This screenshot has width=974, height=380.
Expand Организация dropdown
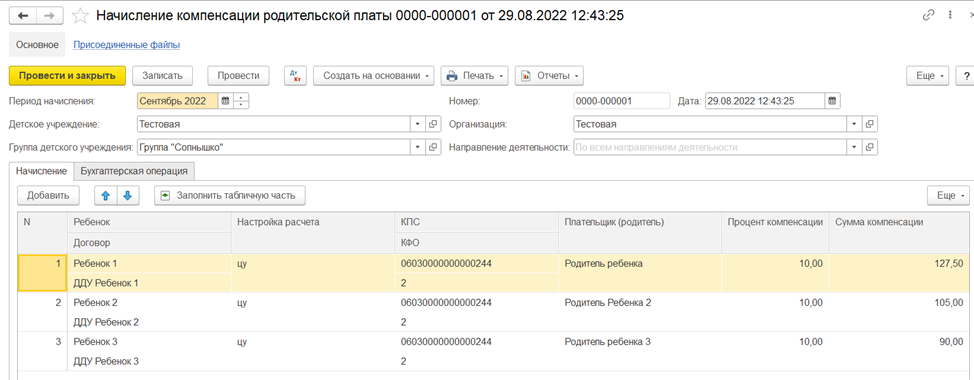[x=855, y=124]
